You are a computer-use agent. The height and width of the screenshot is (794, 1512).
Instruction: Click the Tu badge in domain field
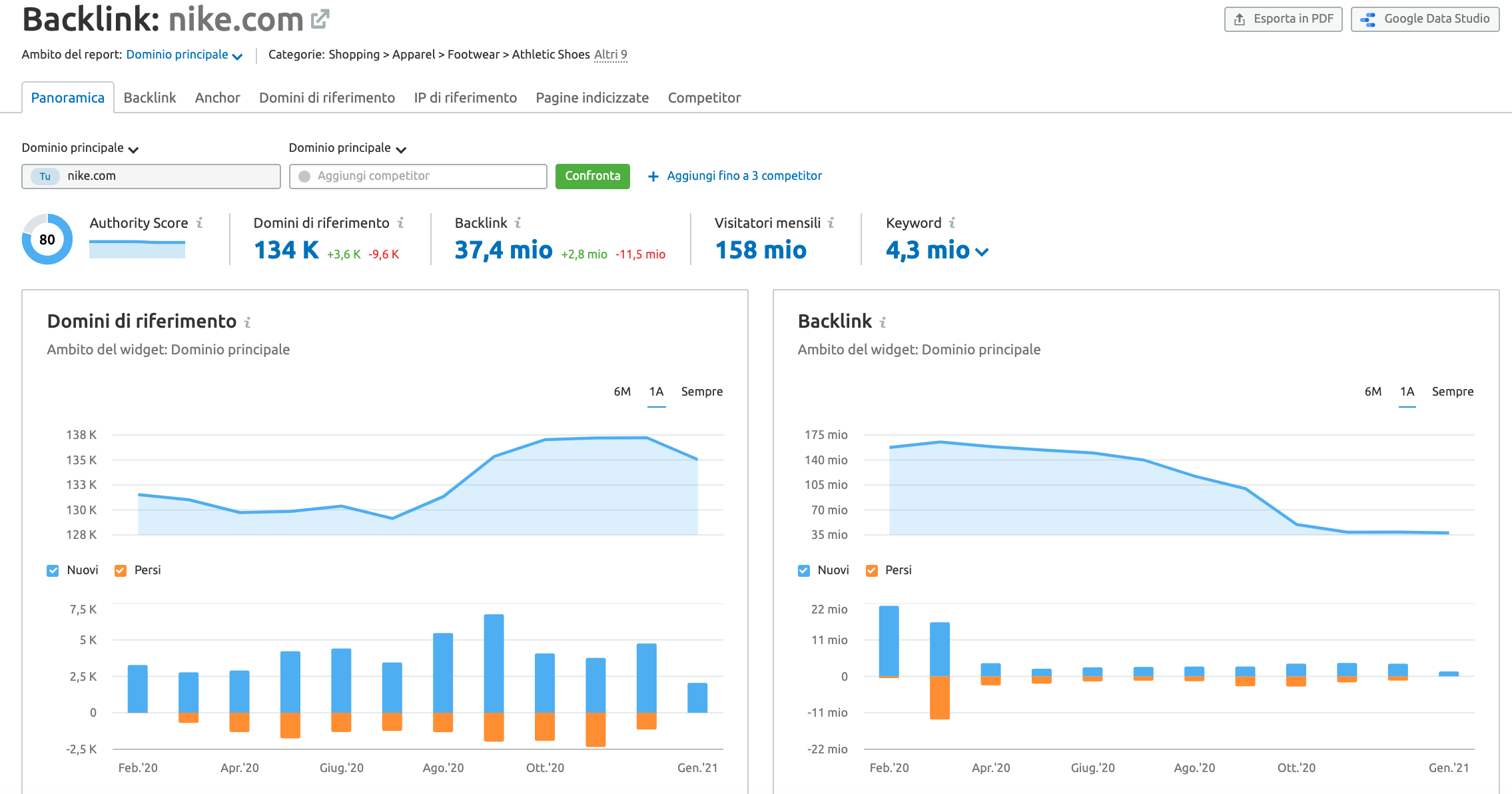pos(45,176)
